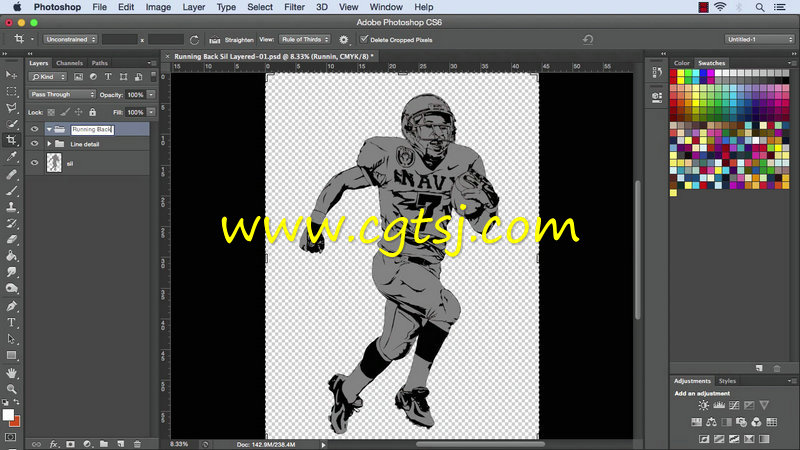Select the Path Selection tool
Viewport: 800px width, 450px height.
point(11,339)
